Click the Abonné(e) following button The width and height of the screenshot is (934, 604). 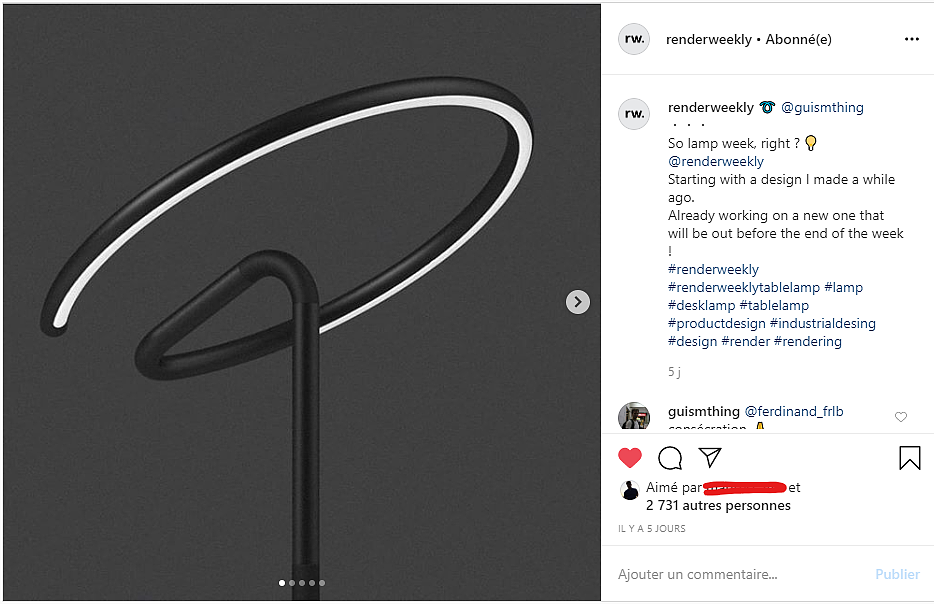pyautogui.click(x=798, y=39)
